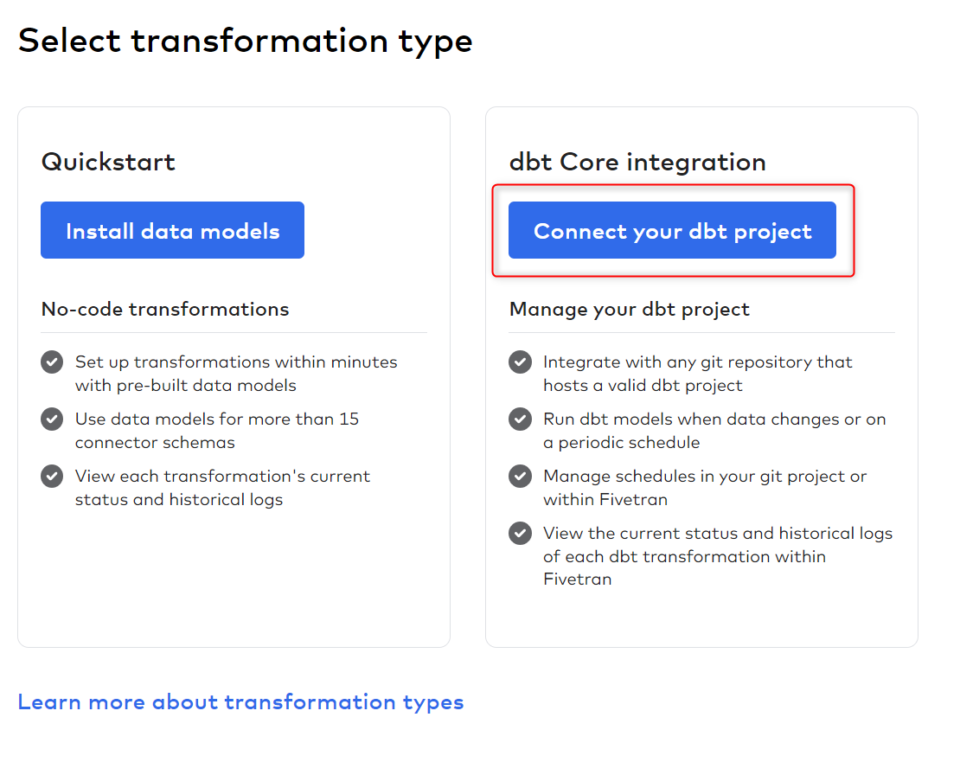Click the checkmark icon beside historical logs under Quickstart

51,476
